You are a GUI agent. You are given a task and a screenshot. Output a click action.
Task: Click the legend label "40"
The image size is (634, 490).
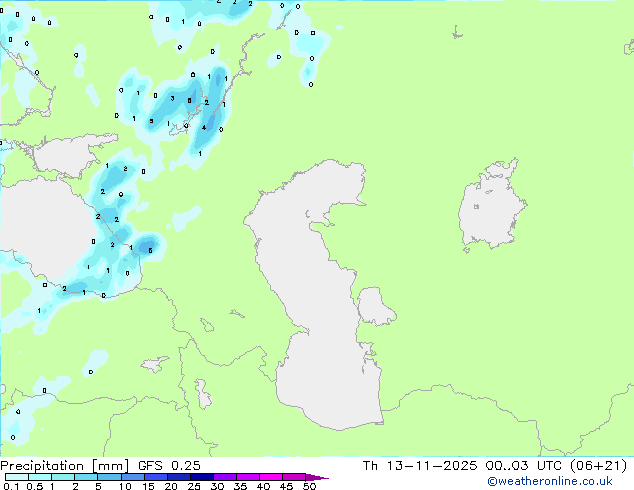pyautogui.click(x=264, y=486)
